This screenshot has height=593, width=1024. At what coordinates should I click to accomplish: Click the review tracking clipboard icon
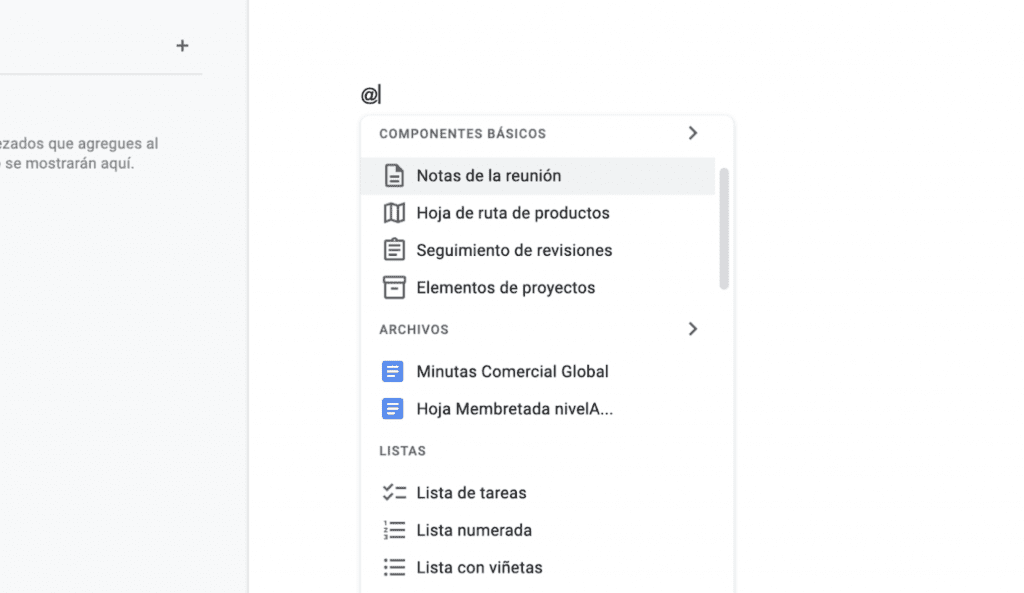(394, 250)
